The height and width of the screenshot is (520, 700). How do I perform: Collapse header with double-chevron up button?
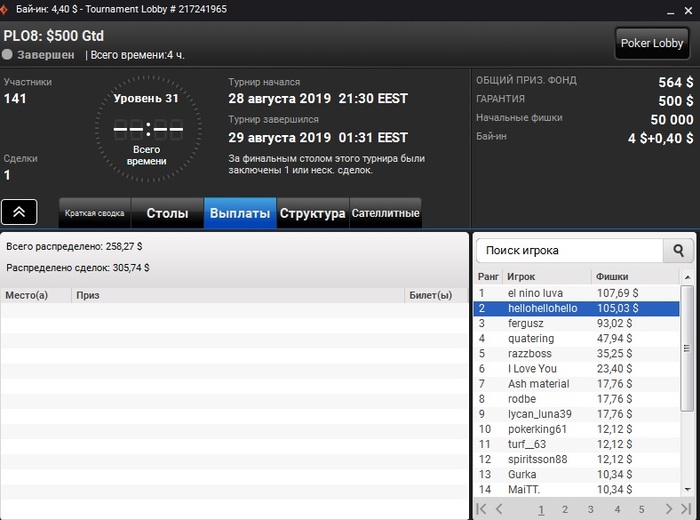[x=19, y=212]
